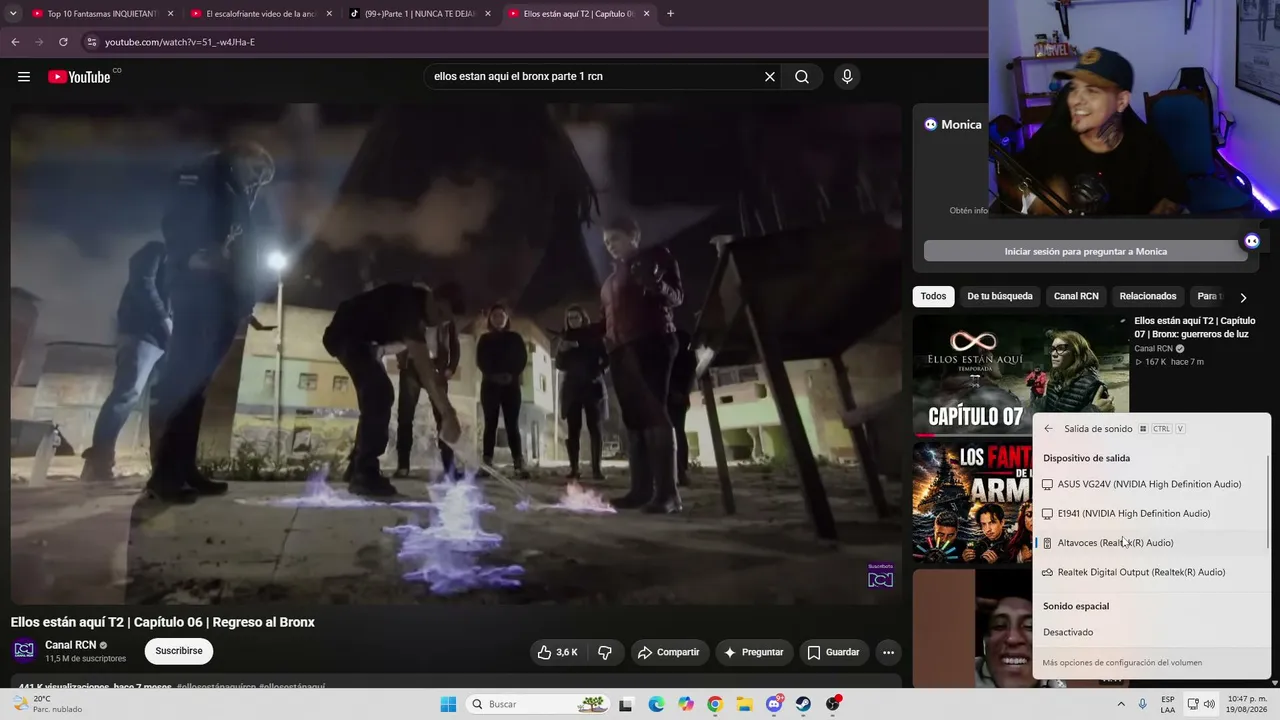Click Iniciar sesión para preguntar a Monica
This screenshot has height=720, width=1280.
tap(1086, 251)
